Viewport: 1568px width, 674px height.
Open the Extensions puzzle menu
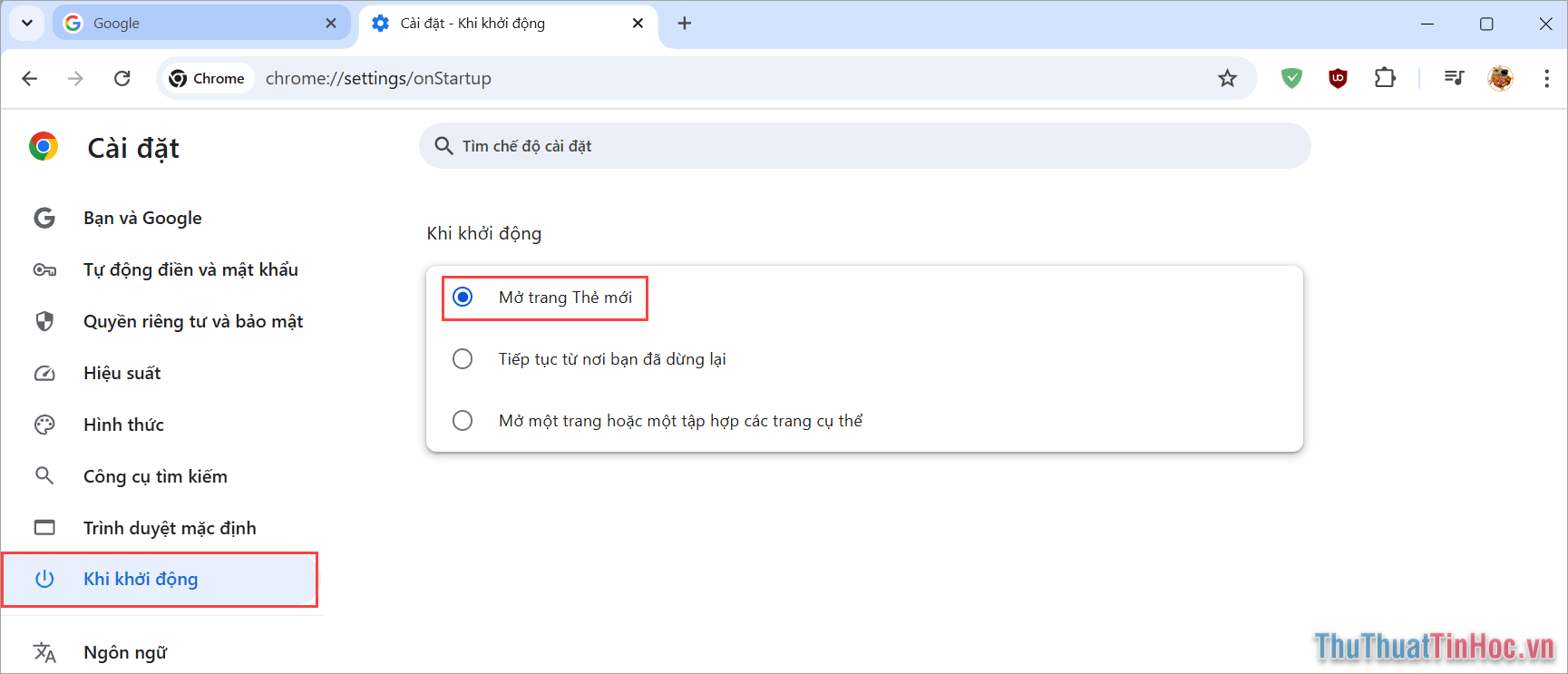coord(1385,79)
